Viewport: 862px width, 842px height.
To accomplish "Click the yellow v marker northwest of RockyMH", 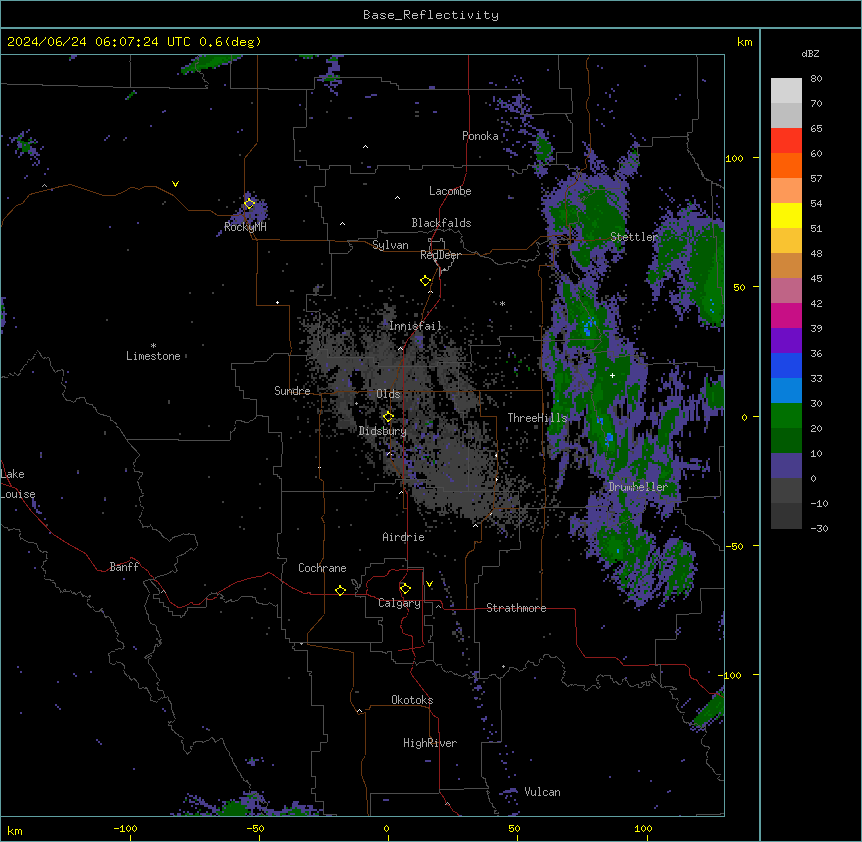I will (x=175, y=184).
